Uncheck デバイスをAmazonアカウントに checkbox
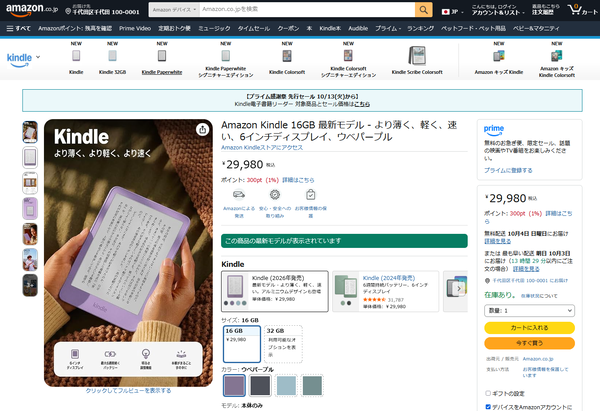Image resolution: width=600 pixels, height=411 pixels. 488,407
